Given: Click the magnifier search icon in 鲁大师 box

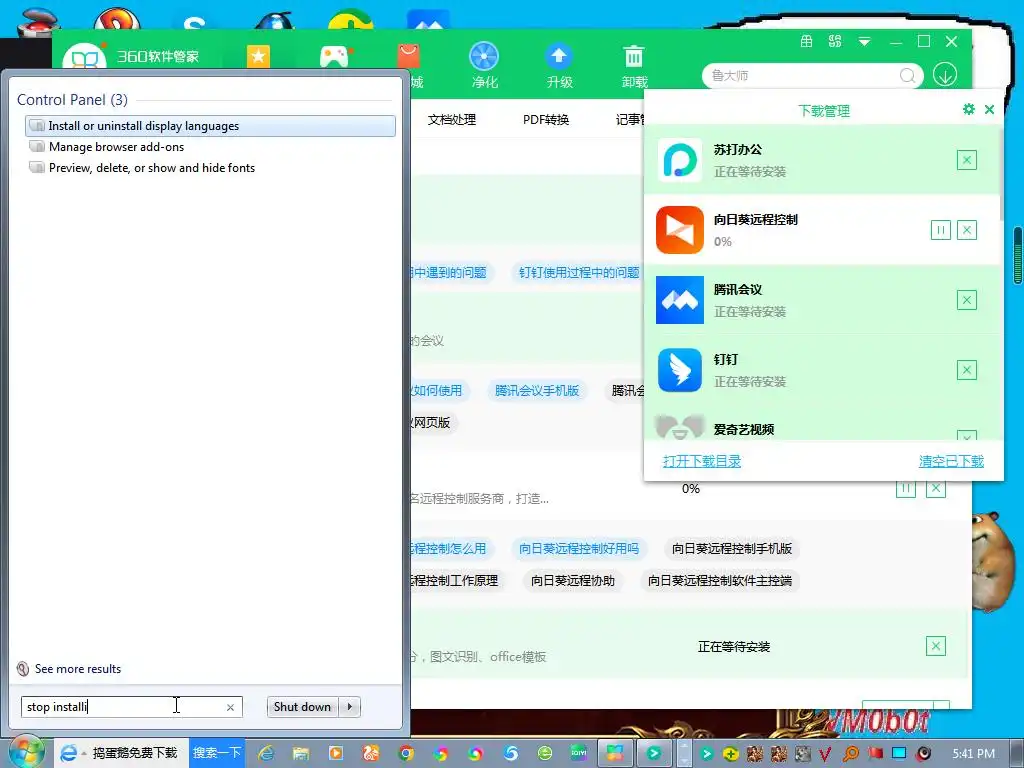Looking at the screenshot, I should click(907, 76).
